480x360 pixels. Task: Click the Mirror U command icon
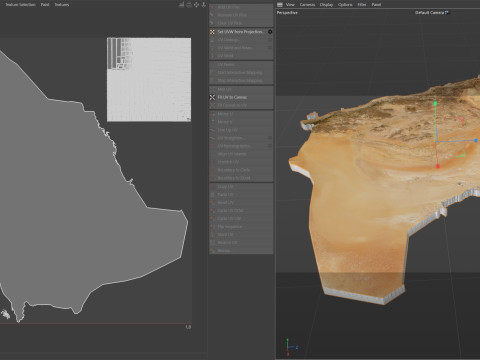212,114
